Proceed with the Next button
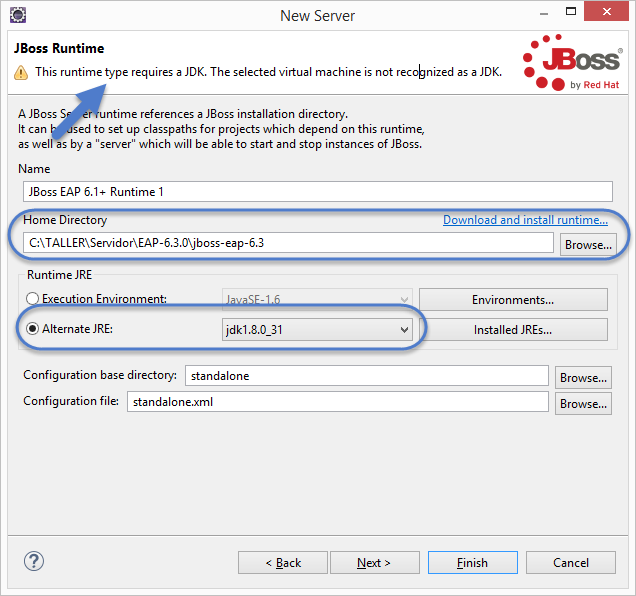The height and width of the screenshot is (596, 636). point(375,563)
